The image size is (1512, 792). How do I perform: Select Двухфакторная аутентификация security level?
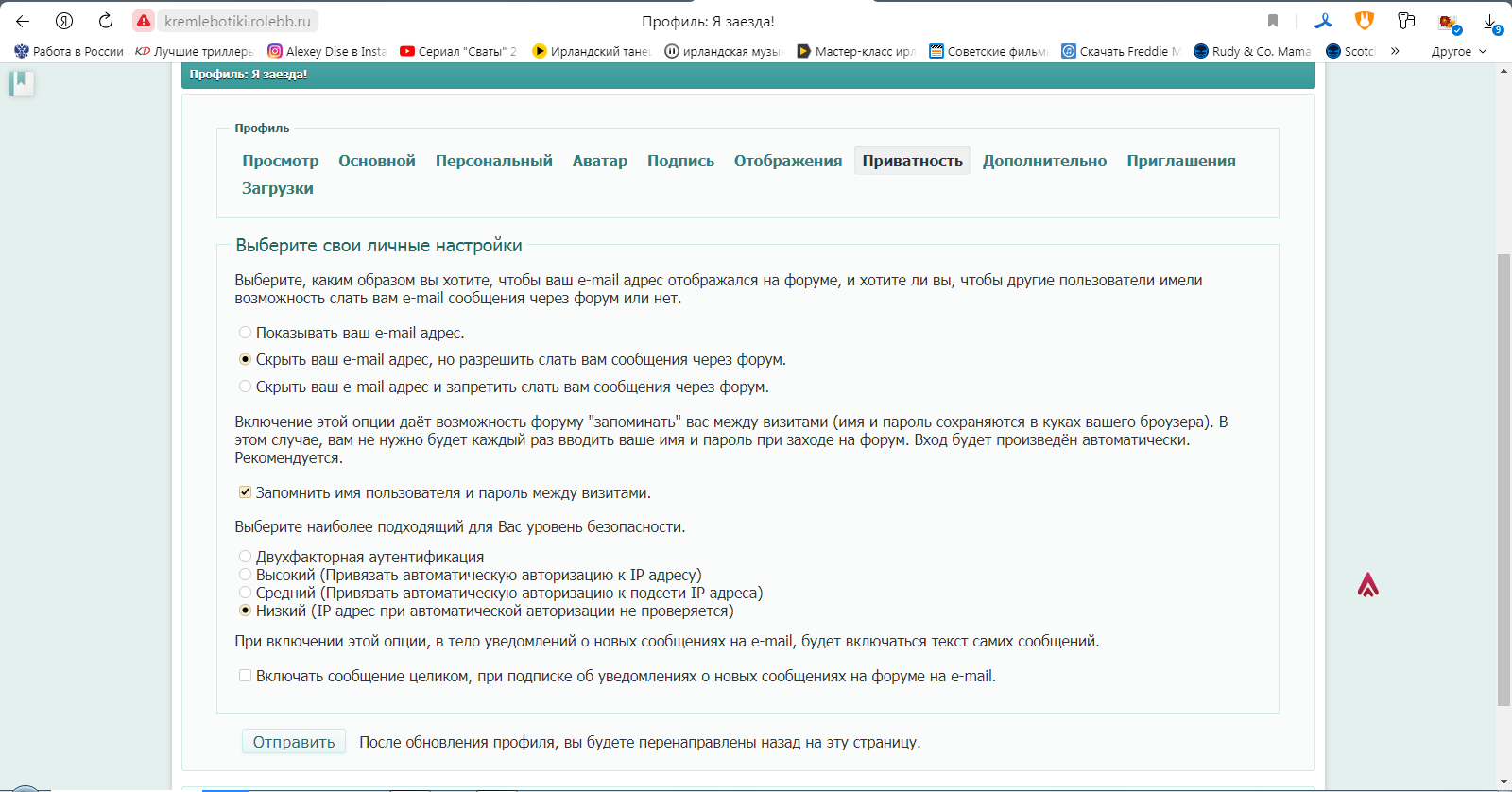245,557
